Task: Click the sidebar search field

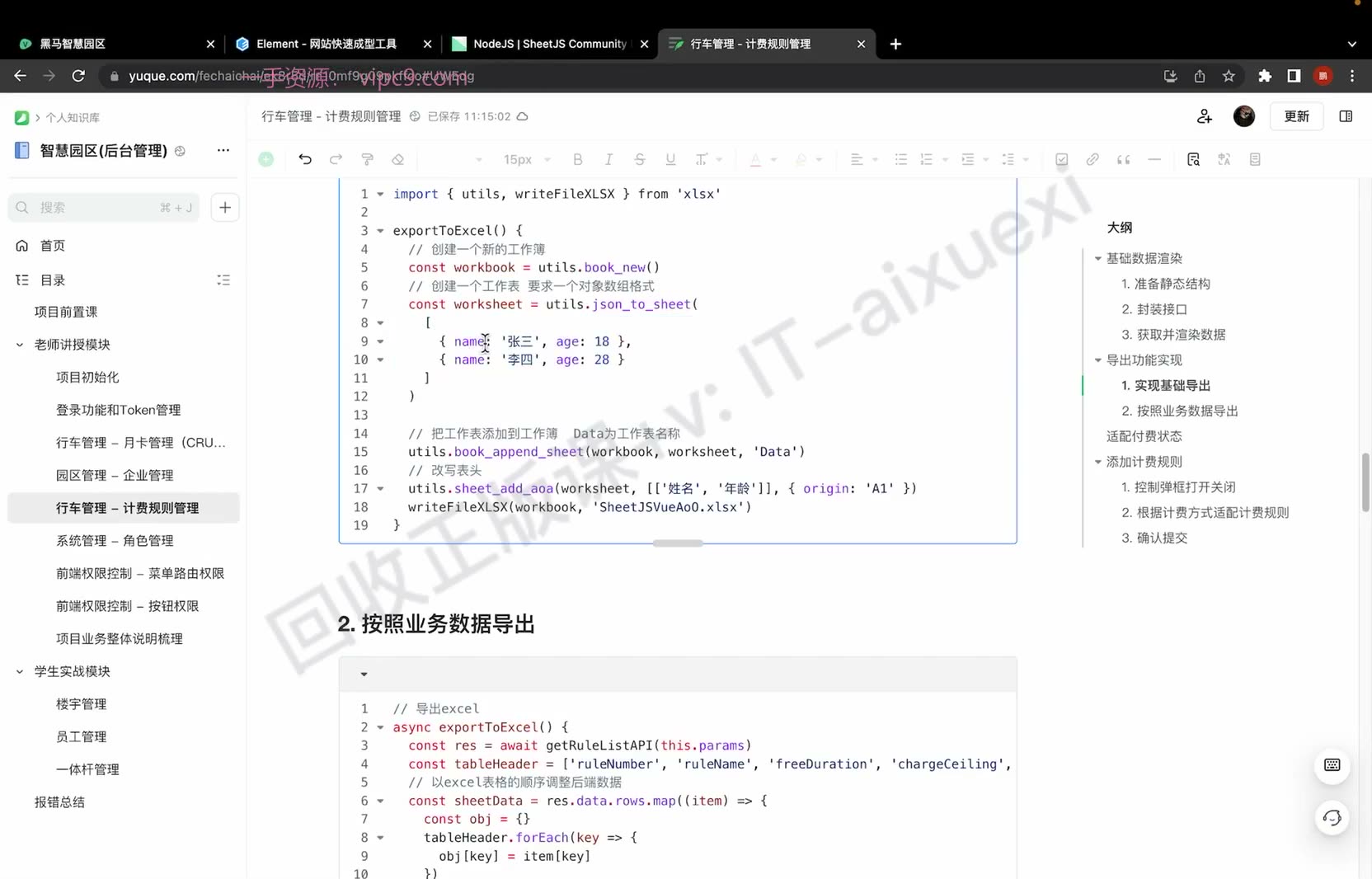Action: coord(106,208)
